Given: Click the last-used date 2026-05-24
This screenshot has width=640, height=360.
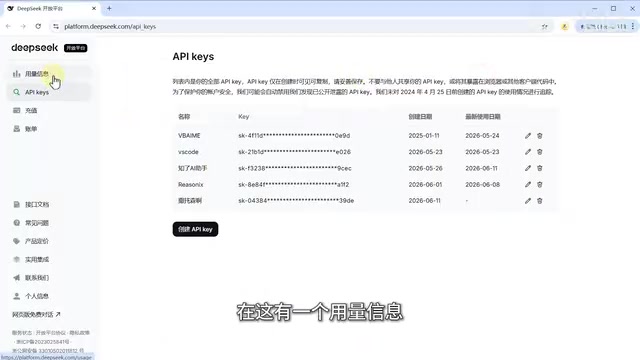Looking at the screenshot, I should click(482, 136).
